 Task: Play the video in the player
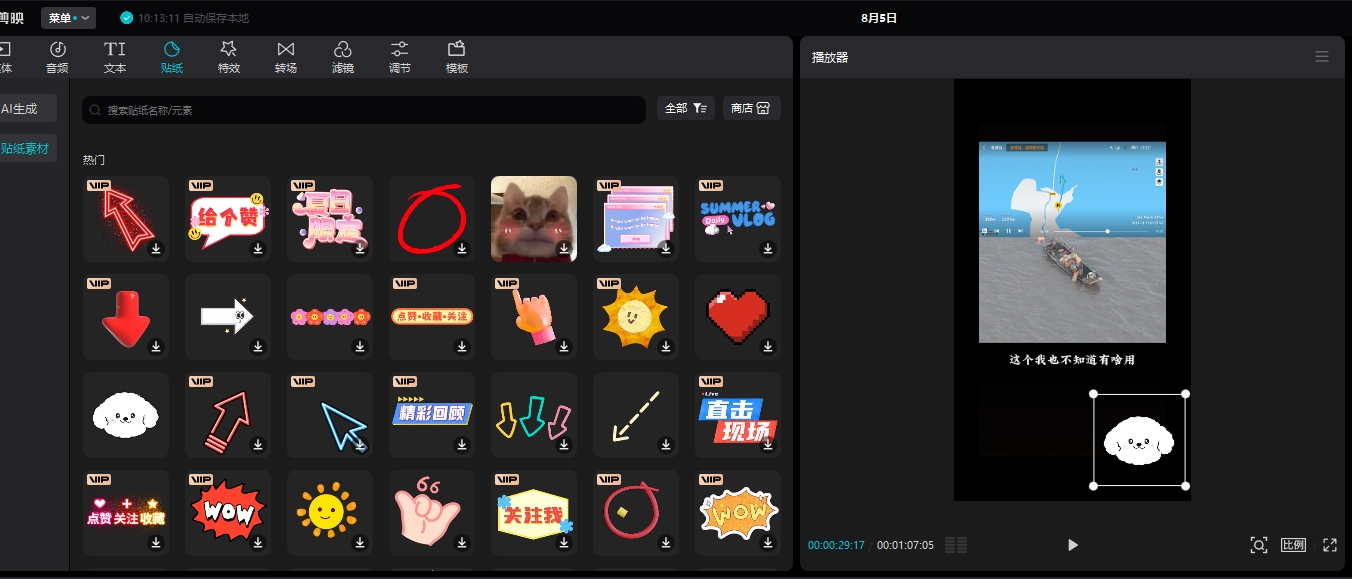[1072, 545]
